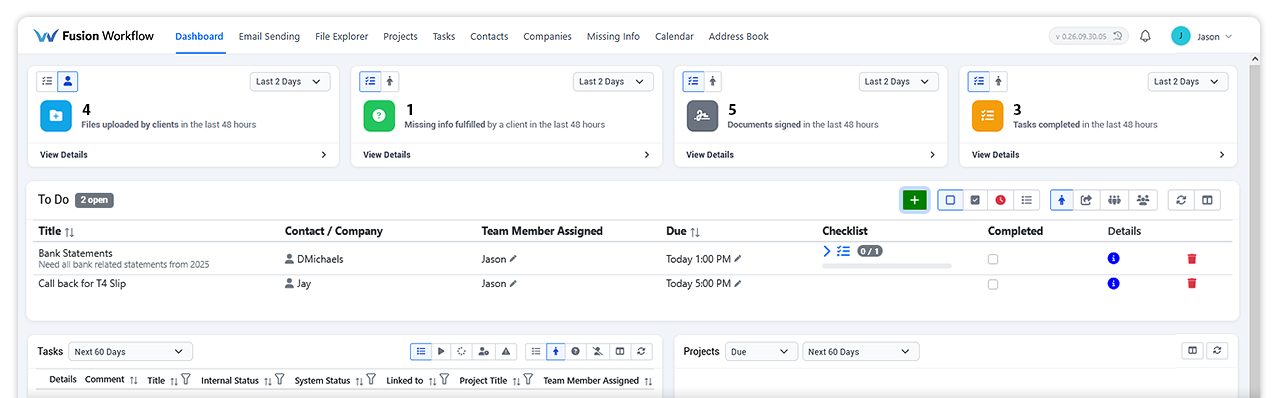Click the Tasks panel question mark filter

(x=576, y=352)
